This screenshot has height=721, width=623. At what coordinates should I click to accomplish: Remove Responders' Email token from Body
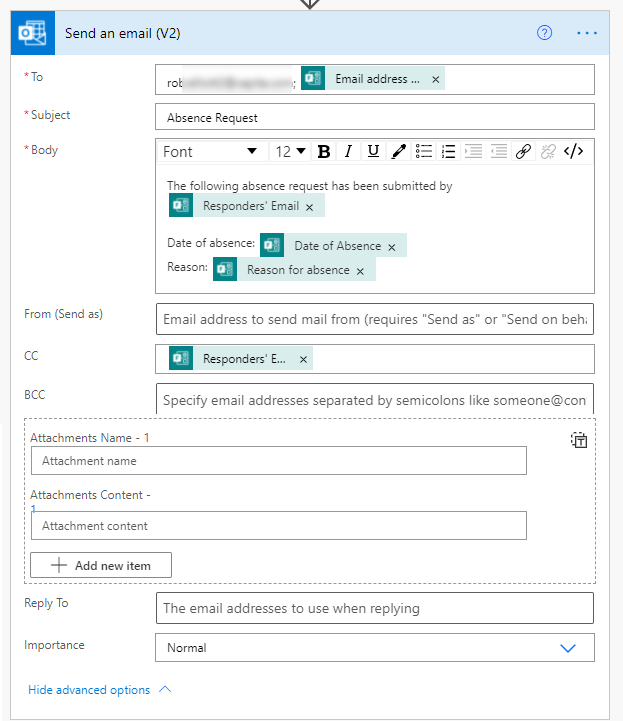click(x=309, y=207)
